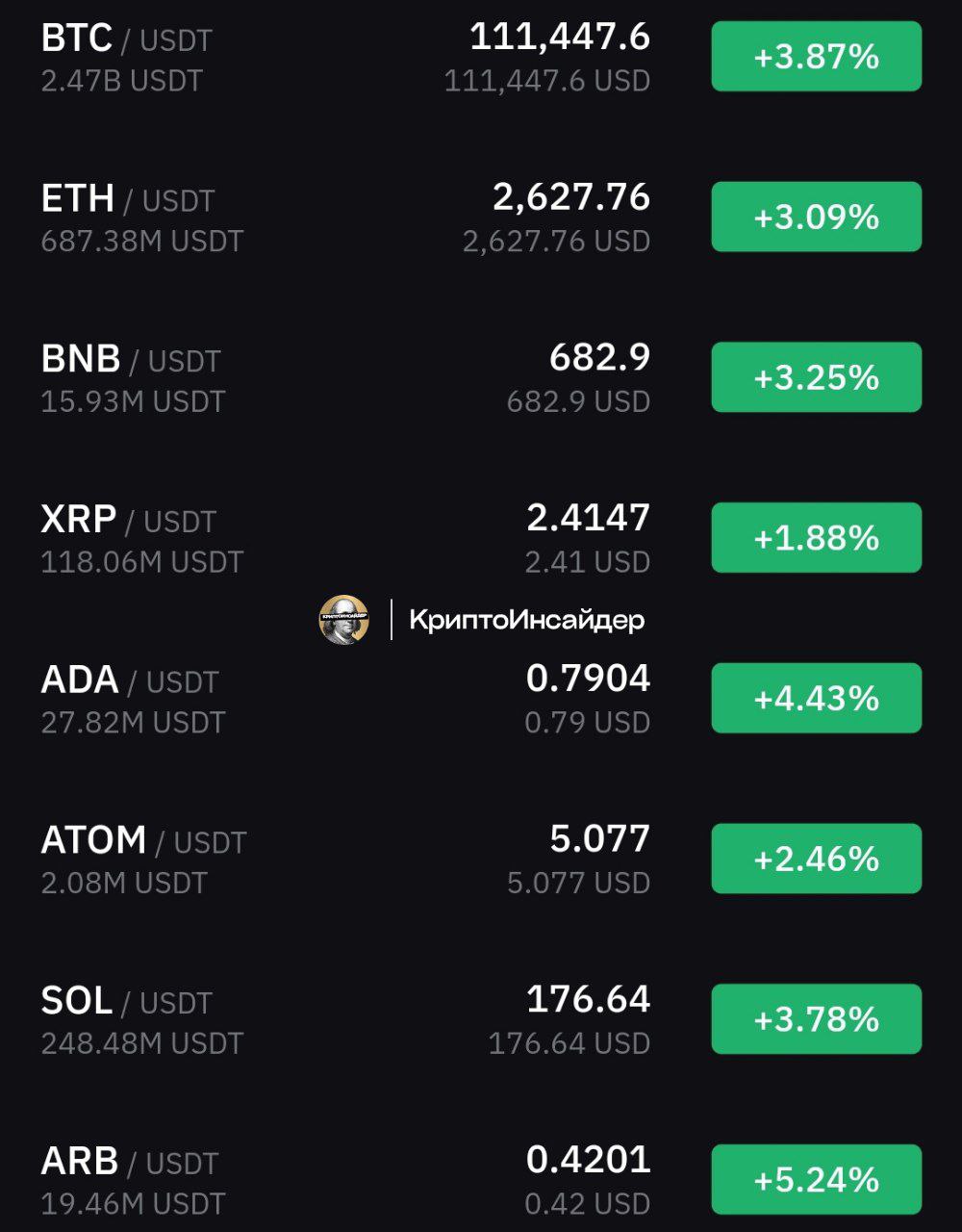
Task: Select the ATOM / USDT pair
Action: 143,841
